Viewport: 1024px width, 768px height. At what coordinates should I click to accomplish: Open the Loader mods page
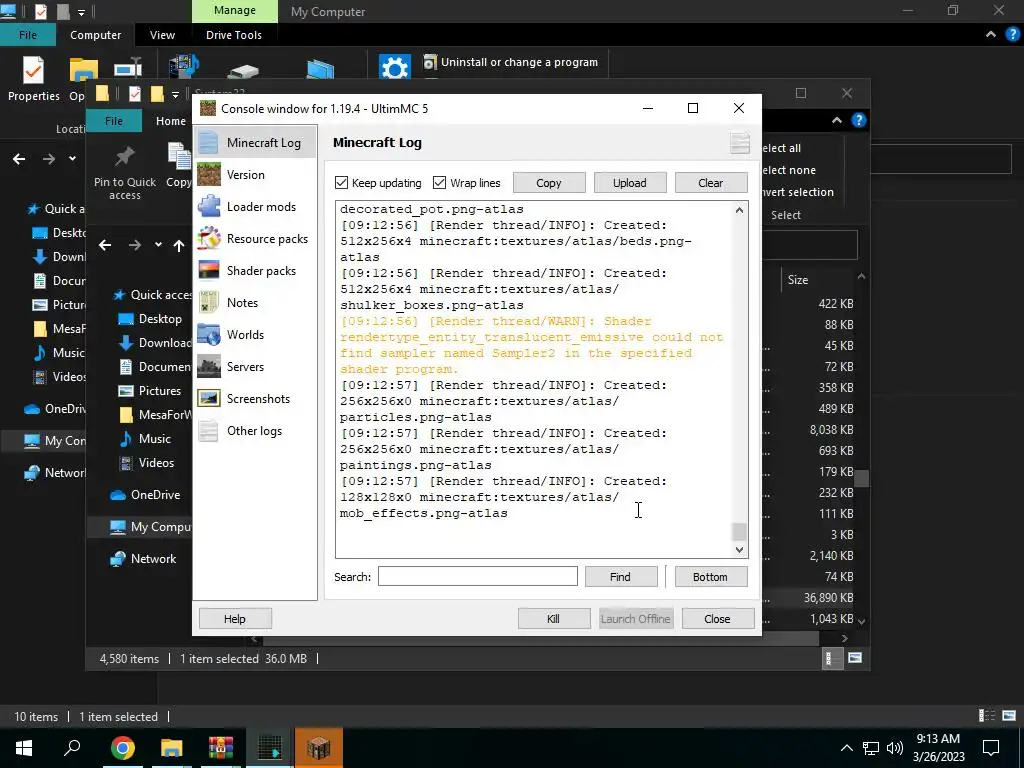tap(255, 206)
